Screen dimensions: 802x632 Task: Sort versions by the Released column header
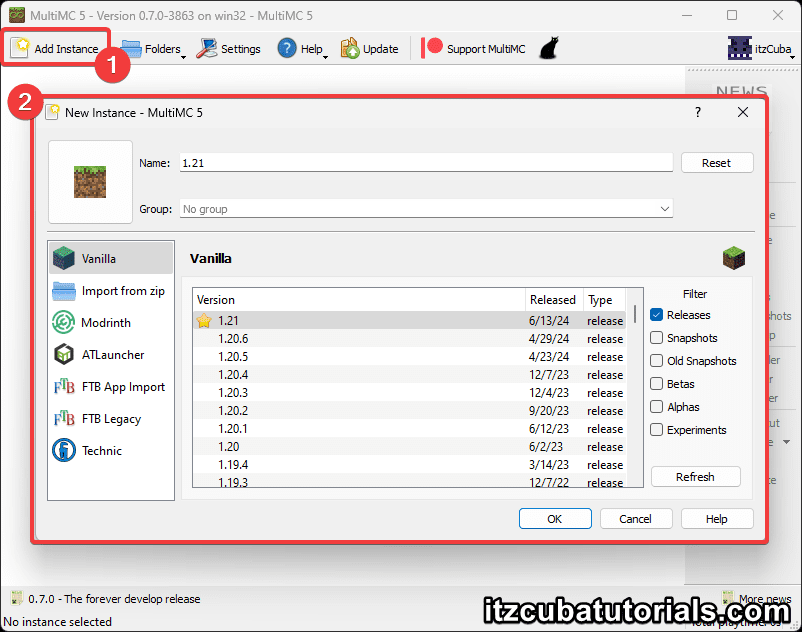pyautogui.click(x=553, y=300)
